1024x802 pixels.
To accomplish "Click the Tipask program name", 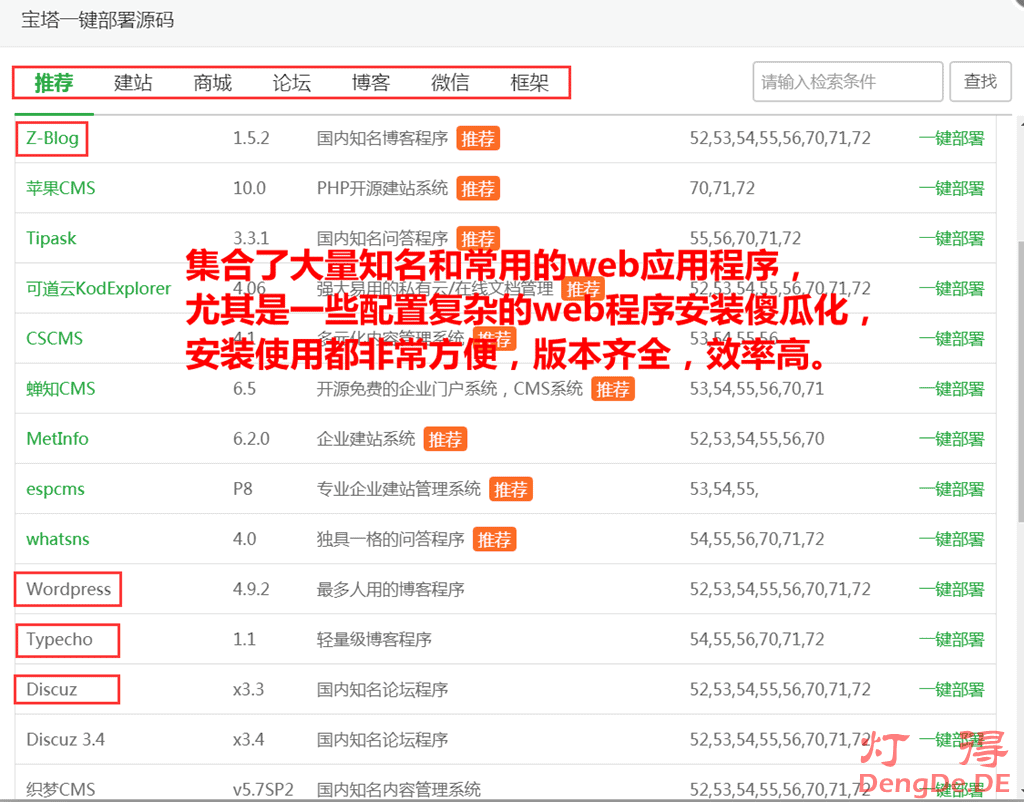I will (51, 238).
